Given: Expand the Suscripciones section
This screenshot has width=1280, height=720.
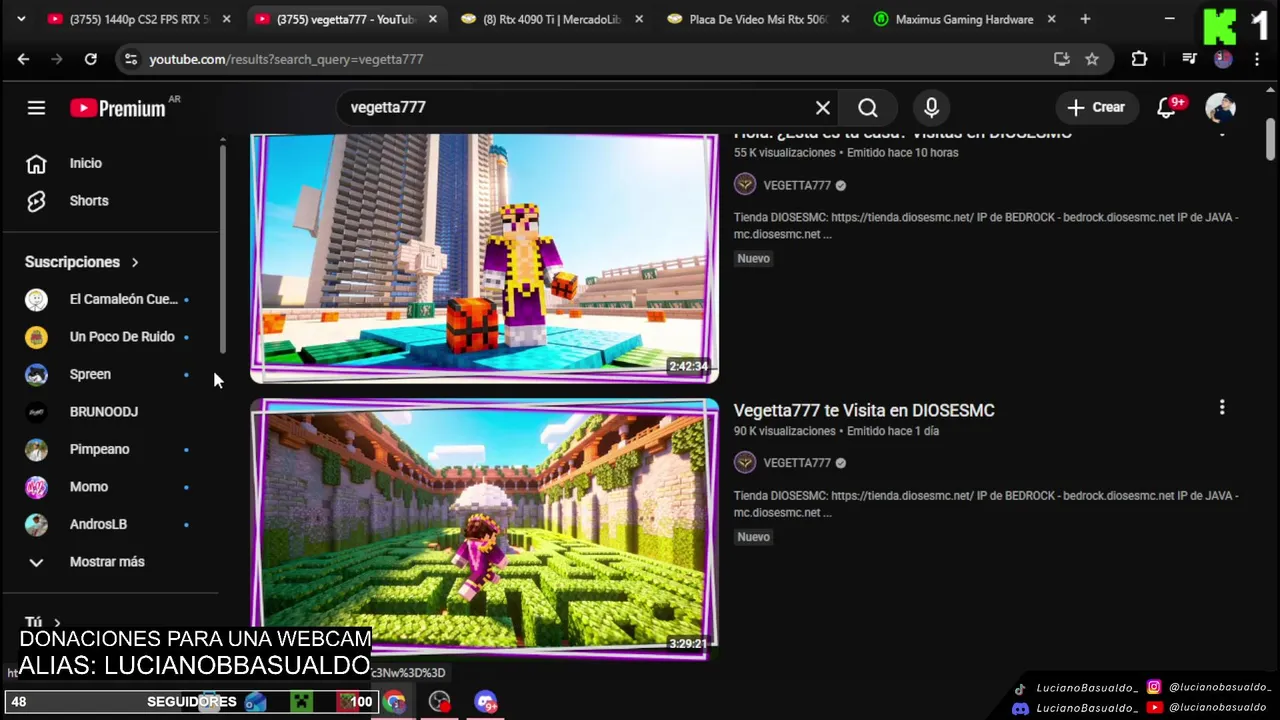Looking at the screenshot, I should pos(82,262).
